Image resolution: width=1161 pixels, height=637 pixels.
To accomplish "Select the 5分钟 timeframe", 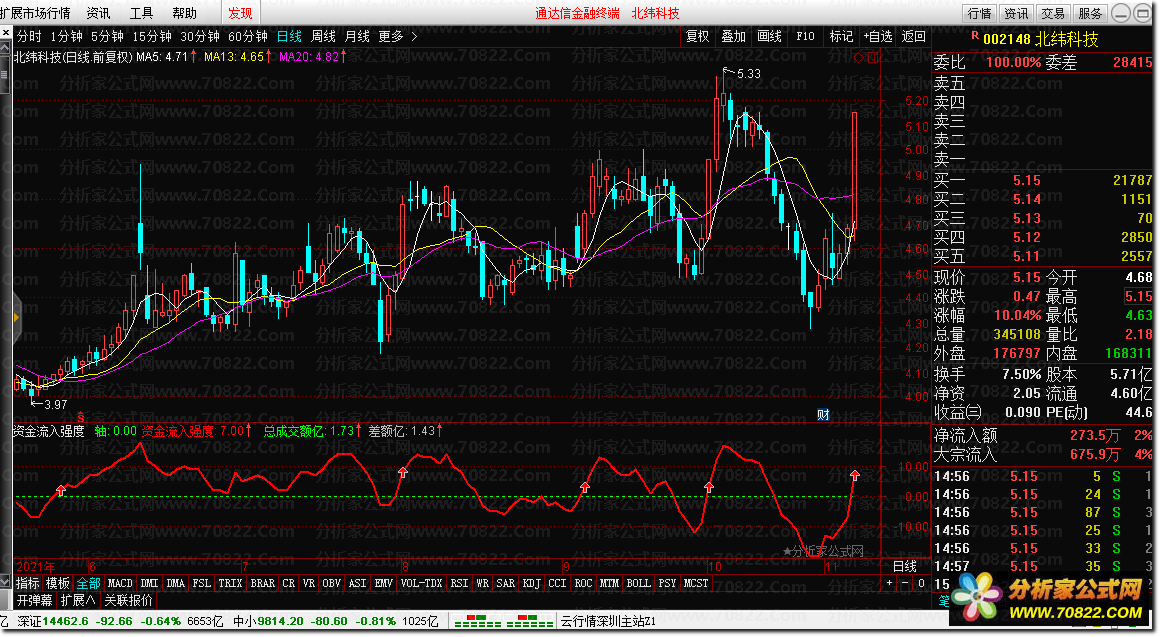I will (107, 36).
